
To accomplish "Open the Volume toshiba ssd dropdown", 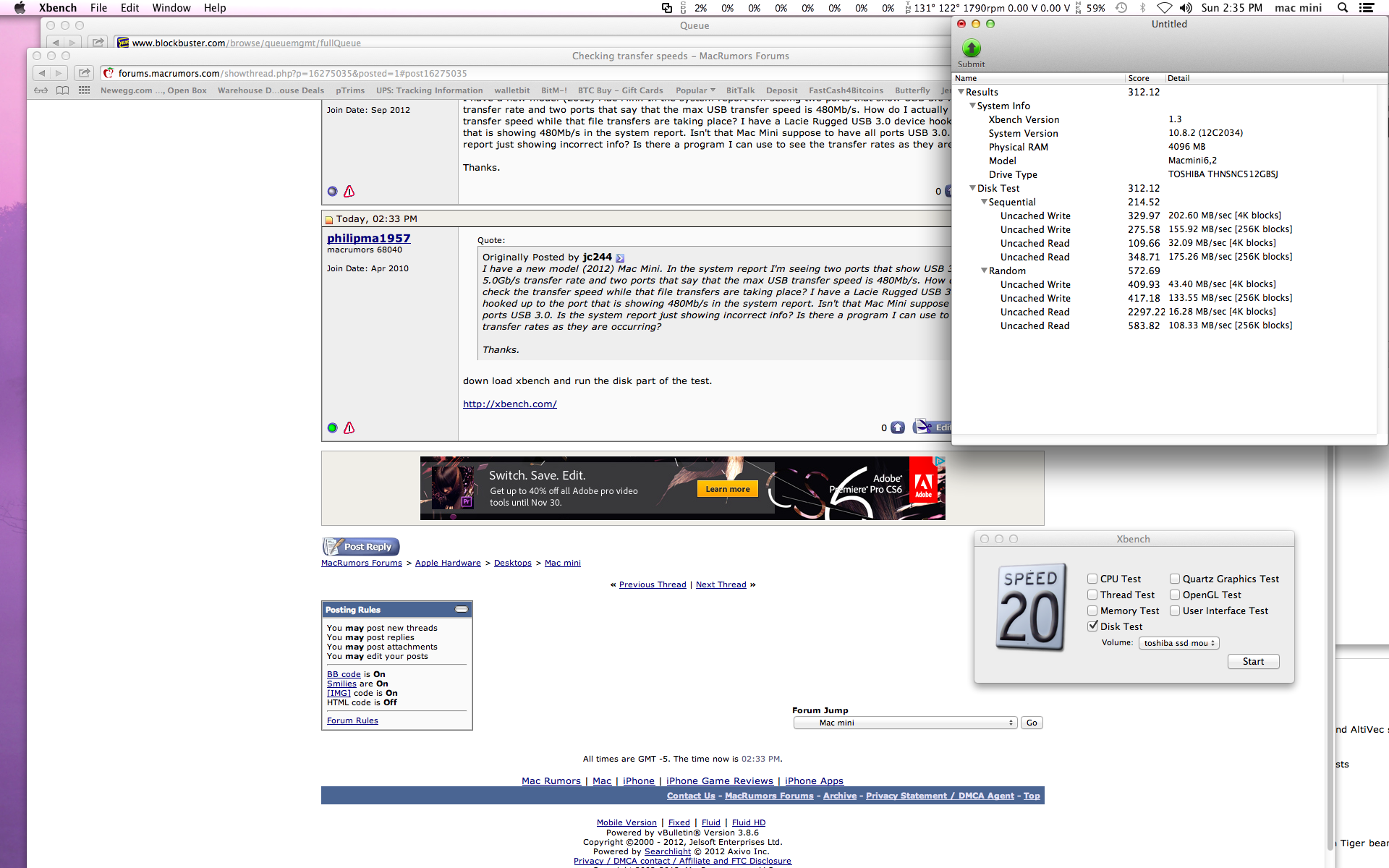I will 1178,643.
